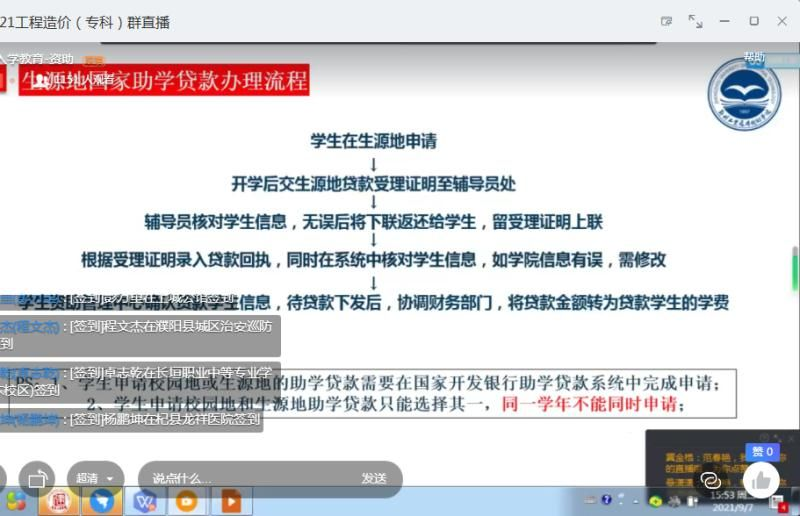Screen dimensions: 800x516
Task: Click the rotate screen icon
Action: [x=39, y=478]
